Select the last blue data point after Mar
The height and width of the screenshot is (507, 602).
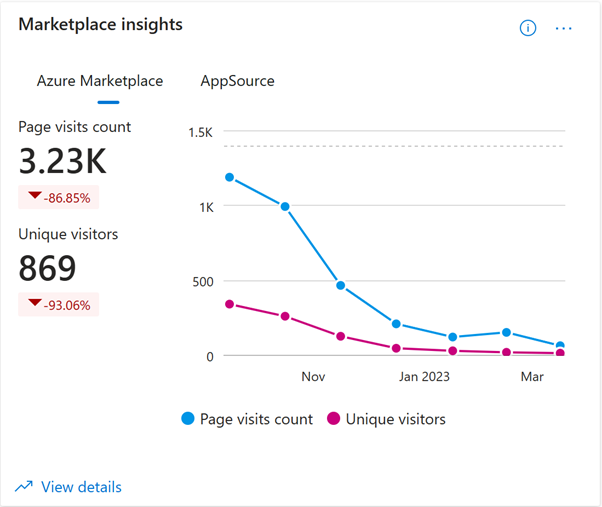(x=560, y=345)
